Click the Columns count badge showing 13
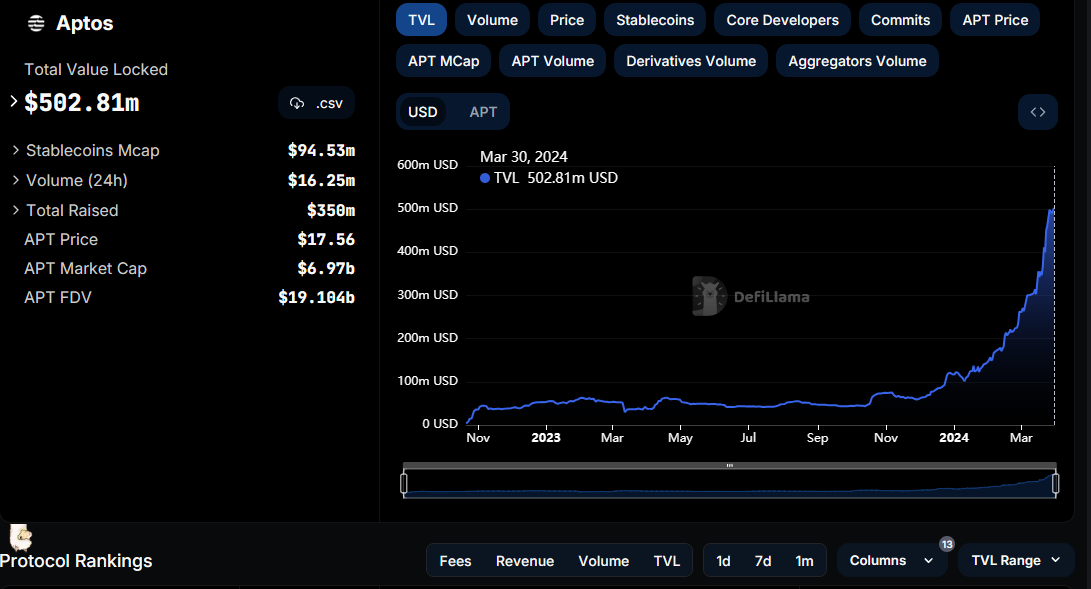Image resolution: width=1091 pixels, height=589 pixels. coord(946,544)
